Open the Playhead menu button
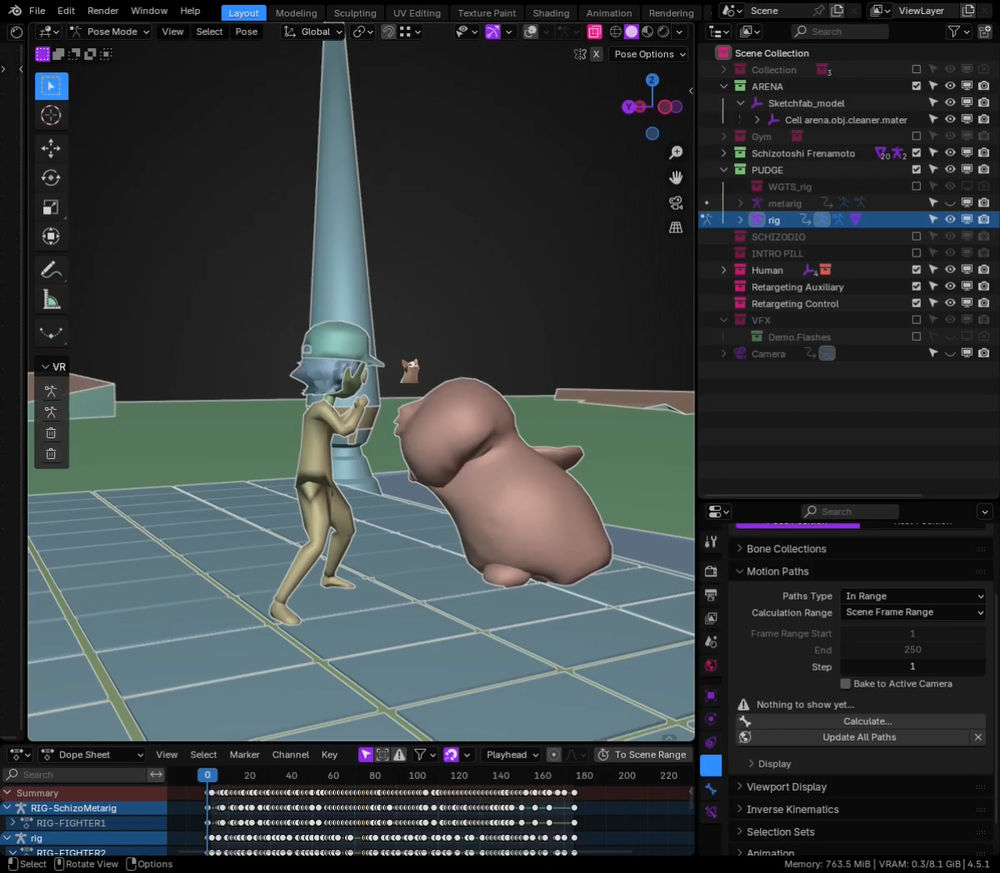Viewport: 1000px width, 873px height. 511,754
